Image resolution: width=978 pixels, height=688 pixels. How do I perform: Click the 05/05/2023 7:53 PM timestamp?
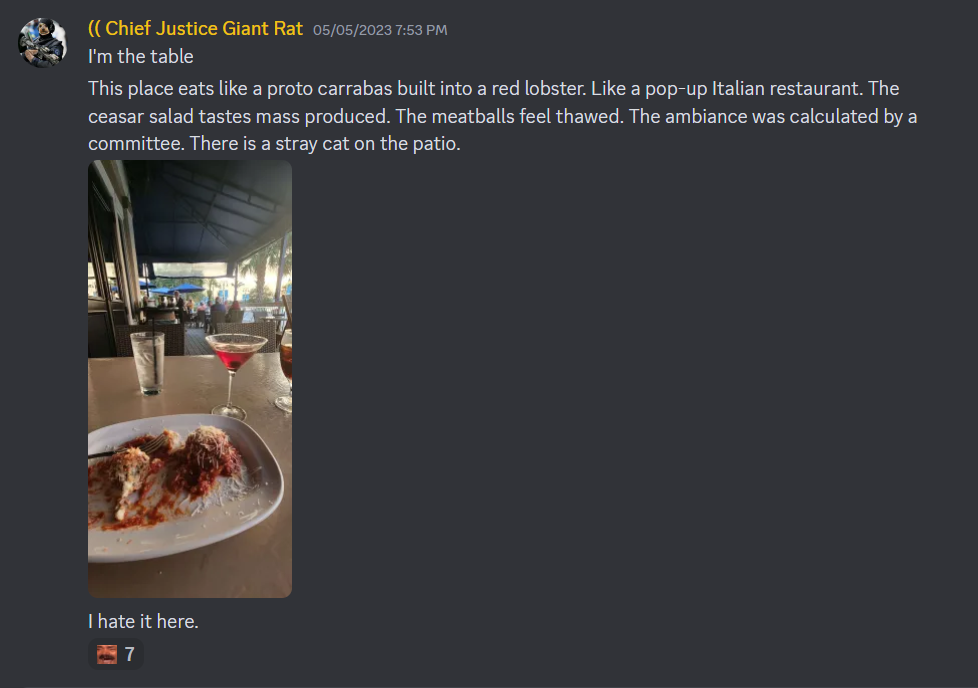pos(380,30)
